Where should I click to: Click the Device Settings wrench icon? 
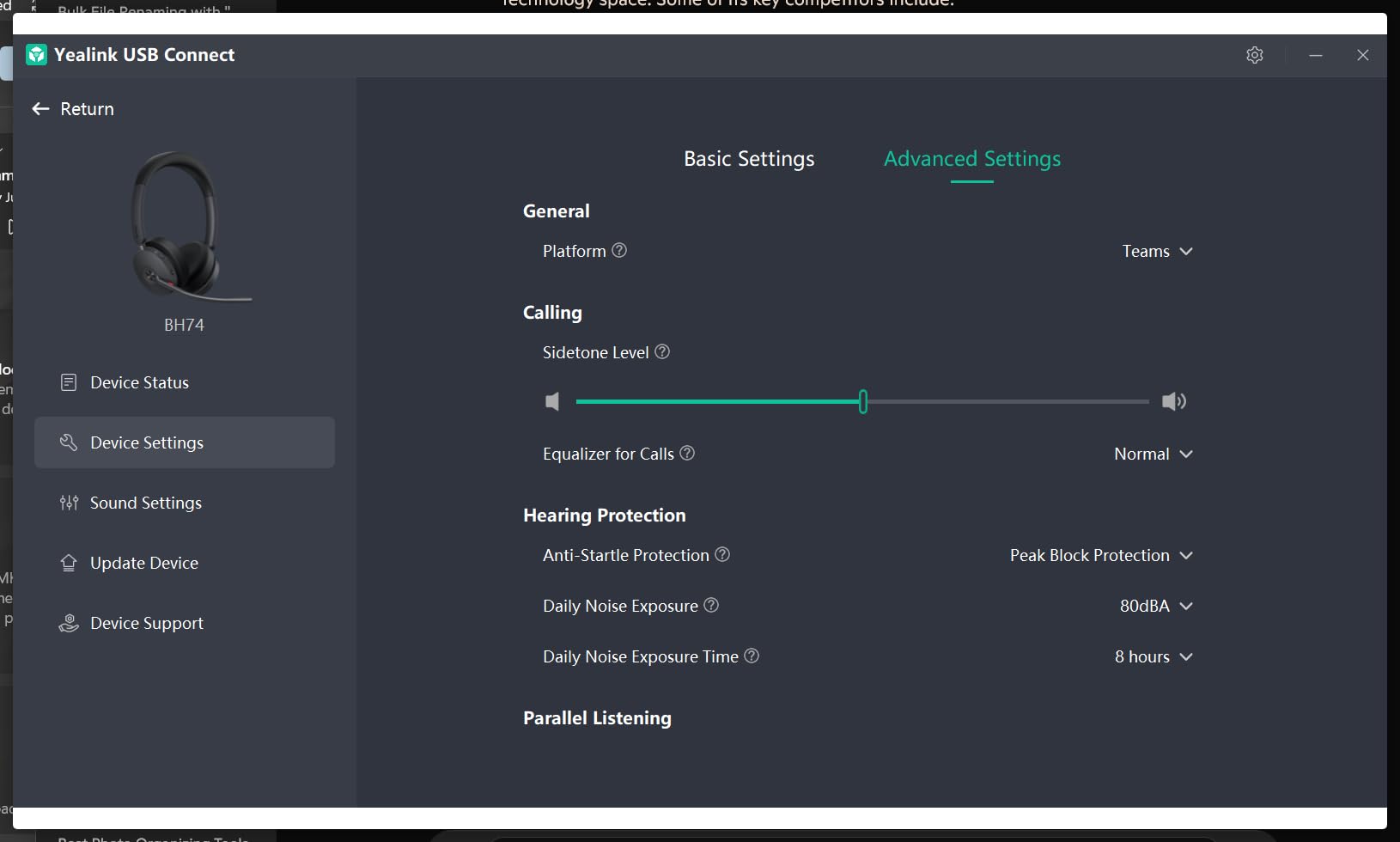69,442
